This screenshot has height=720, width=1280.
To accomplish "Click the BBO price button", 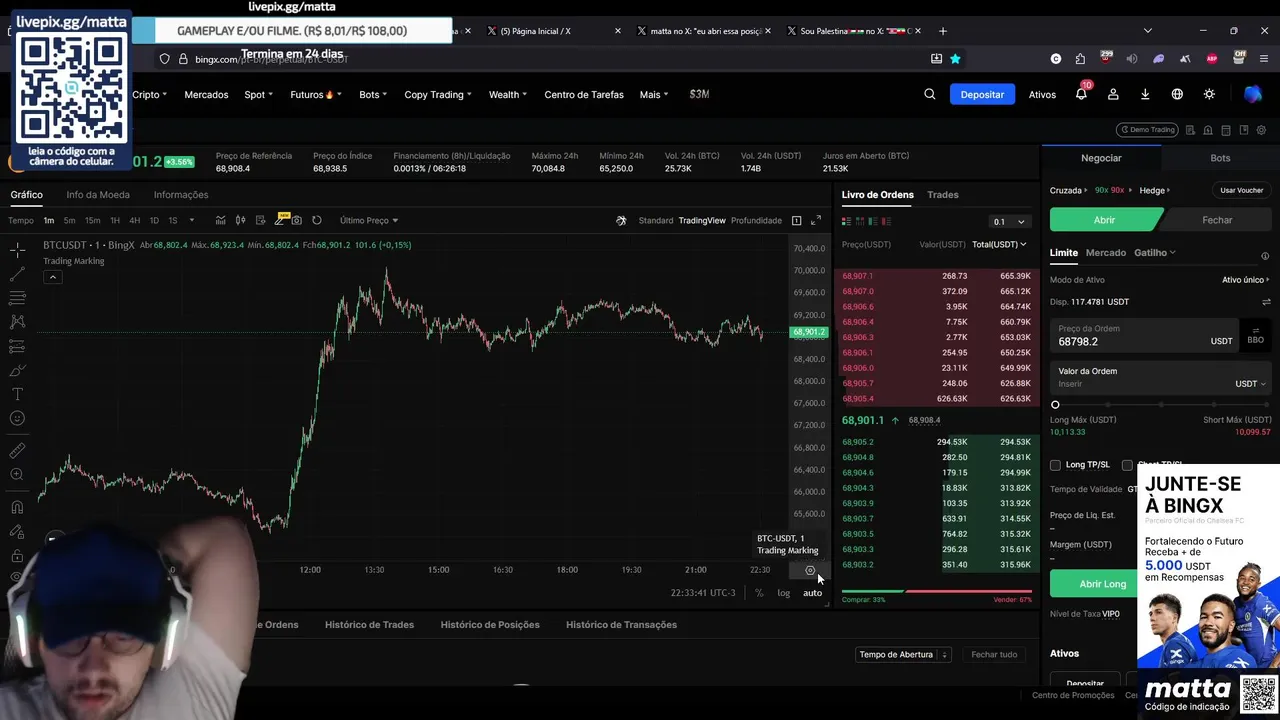I will tap(1255, 336).
